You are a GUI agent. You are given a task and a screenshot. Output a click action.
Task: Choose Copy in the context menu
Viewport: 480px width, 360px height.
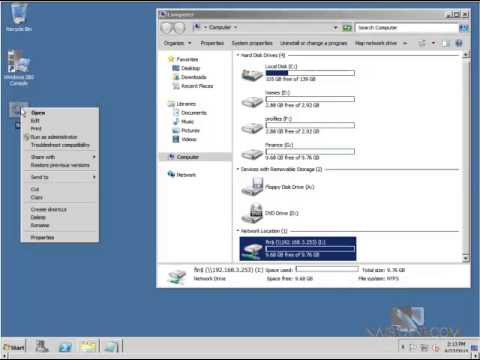click(37, 197)
